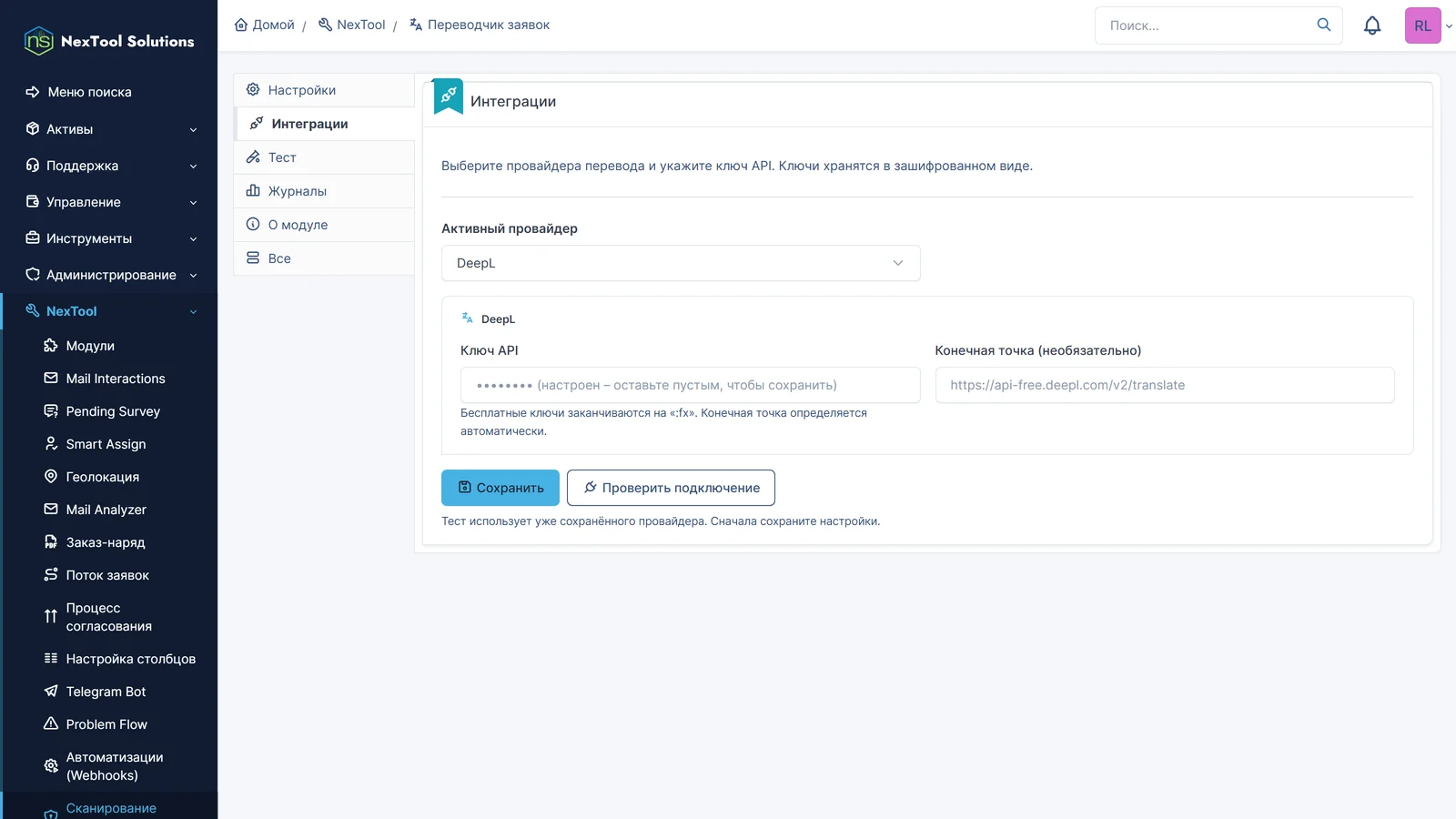Image resolution: width=1456 pixels, height=819 pixels.
Task: Click the Журналы chart icon
Action: [253, 190]
